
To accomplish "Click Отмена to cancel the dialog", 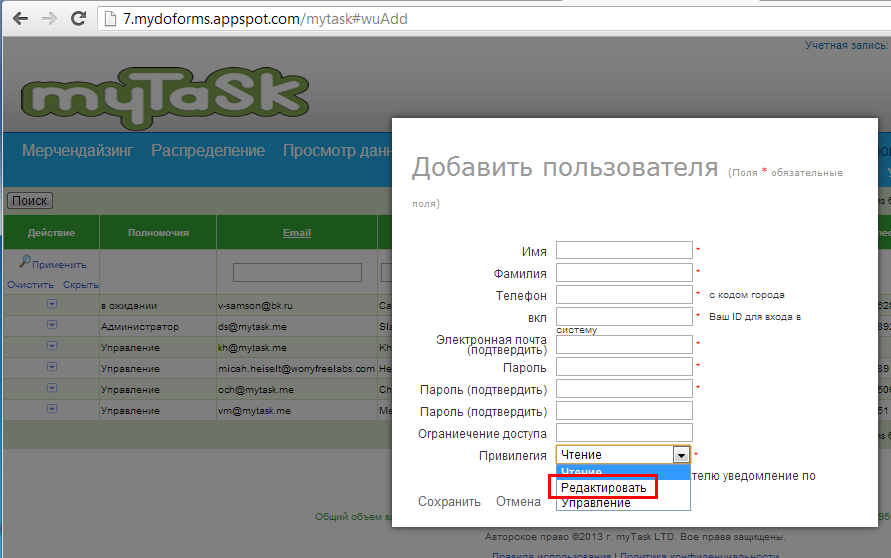I will click(x=518, y=502).
